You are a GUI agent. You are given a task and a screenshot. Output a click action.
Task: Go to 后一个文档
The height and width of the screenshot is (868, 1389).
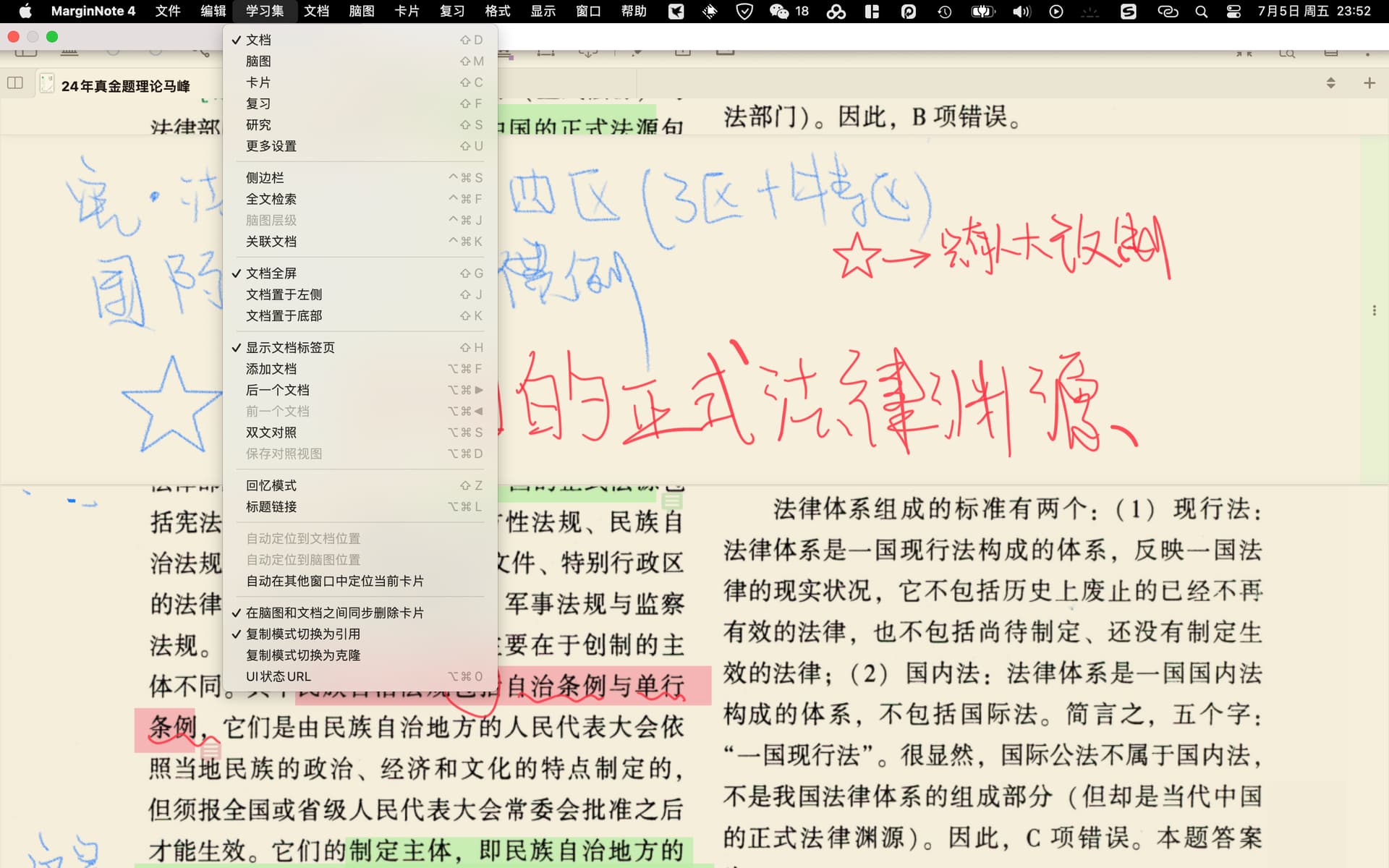(x=360, y=390)
